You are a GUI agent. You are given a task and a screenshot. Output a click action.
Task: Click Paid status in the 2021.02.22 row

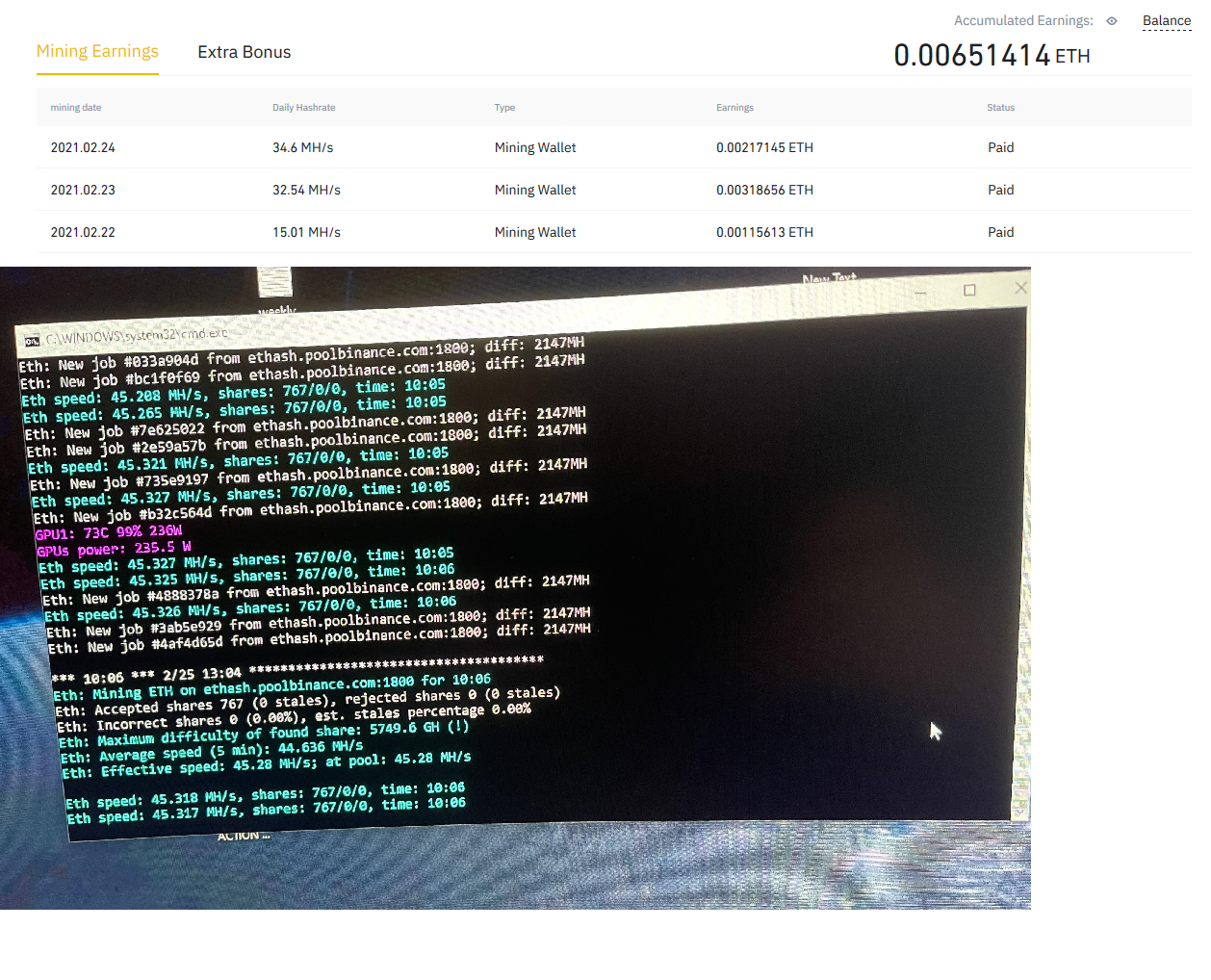point(1000,232)
